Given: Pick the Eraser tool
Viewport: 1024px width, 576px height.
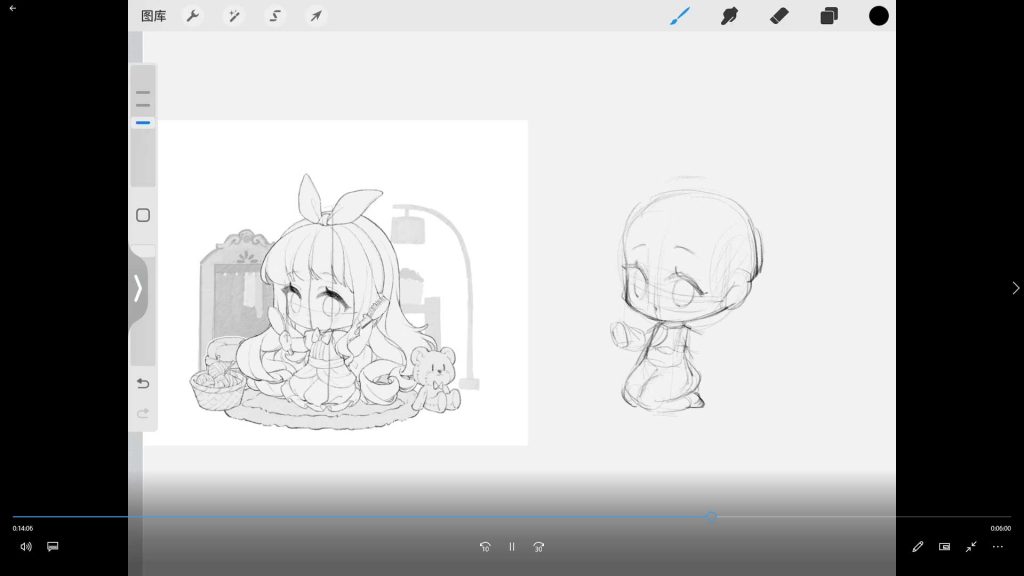Looking at the screenshot, I should pos(779,16).
